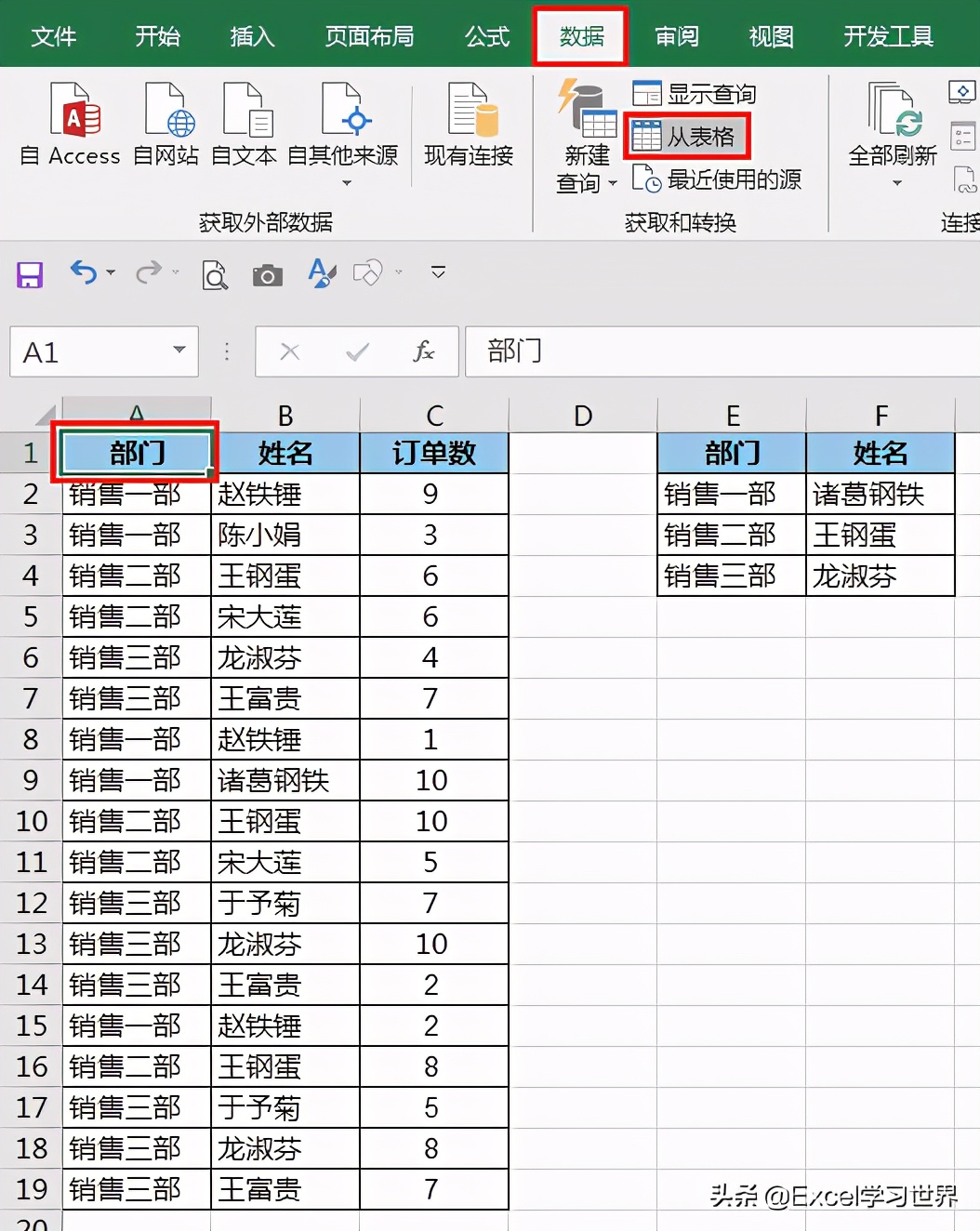Open Recent Sources
This screenshot has height=1231, width=980.
tap(716, 179)
